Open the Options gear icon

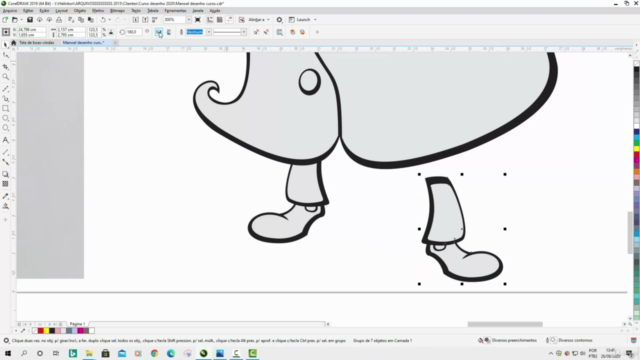pyautogui.click(x=280, y=20)
